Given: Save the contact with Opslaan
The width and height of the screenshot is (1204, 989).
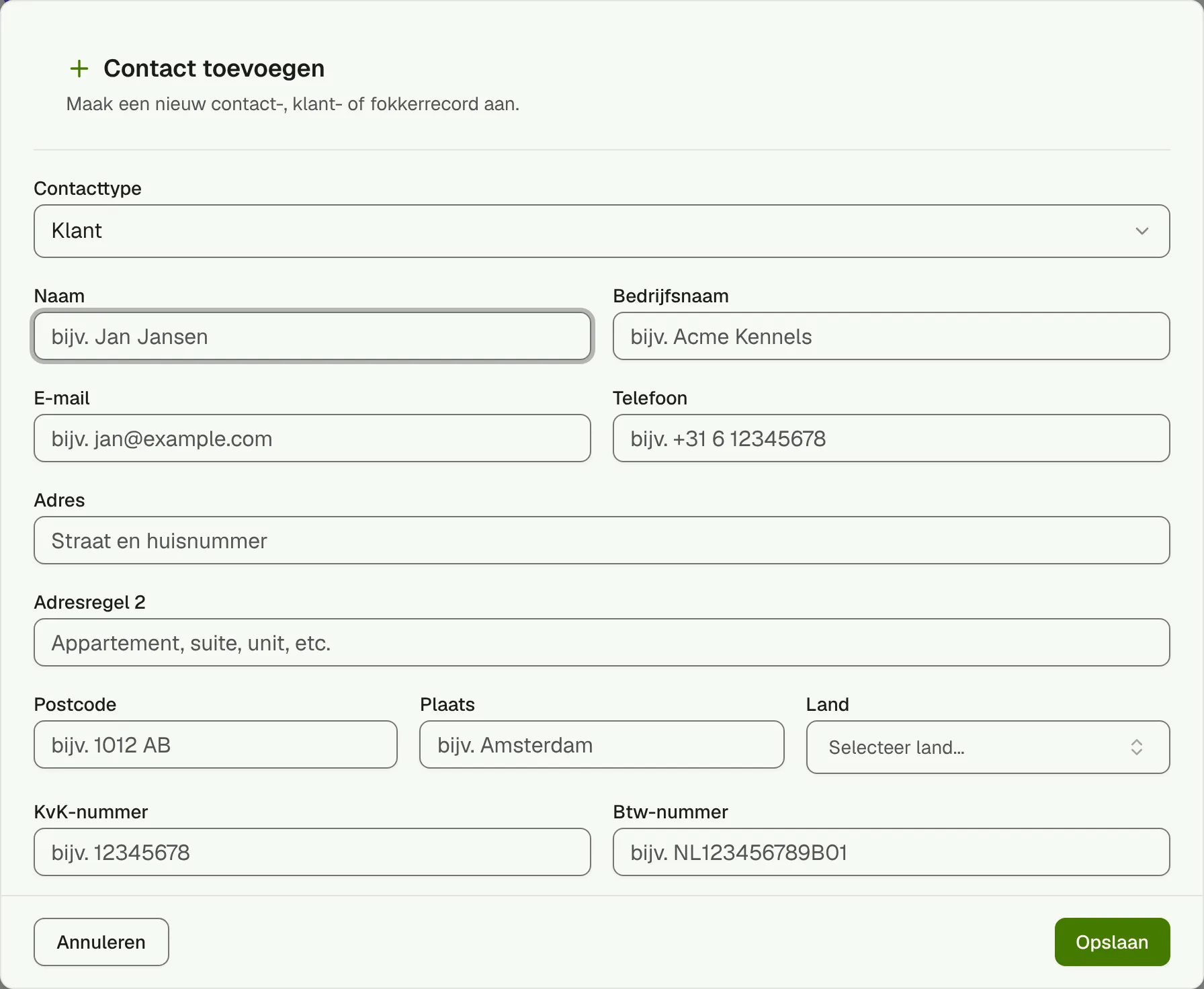Looking at the screenshot, I should 1112,942.
